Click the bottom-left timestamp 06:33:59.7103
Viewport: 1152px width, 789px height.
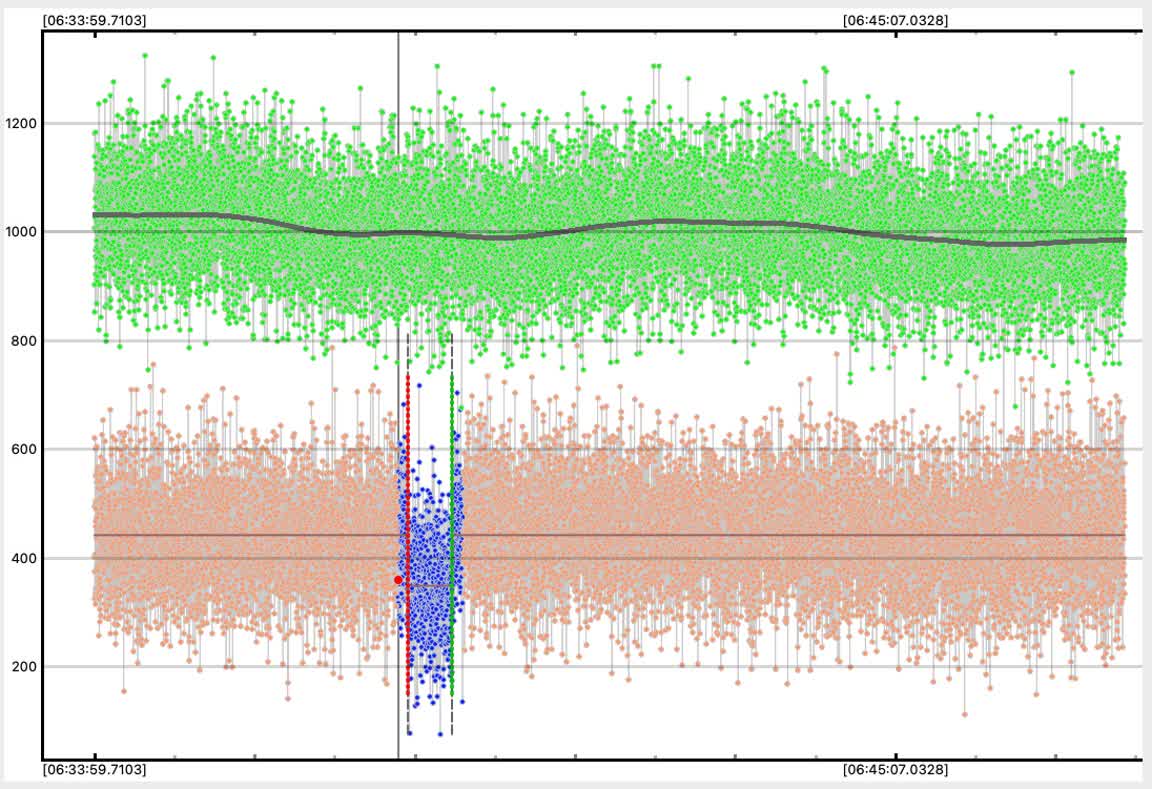pos(95,770)
